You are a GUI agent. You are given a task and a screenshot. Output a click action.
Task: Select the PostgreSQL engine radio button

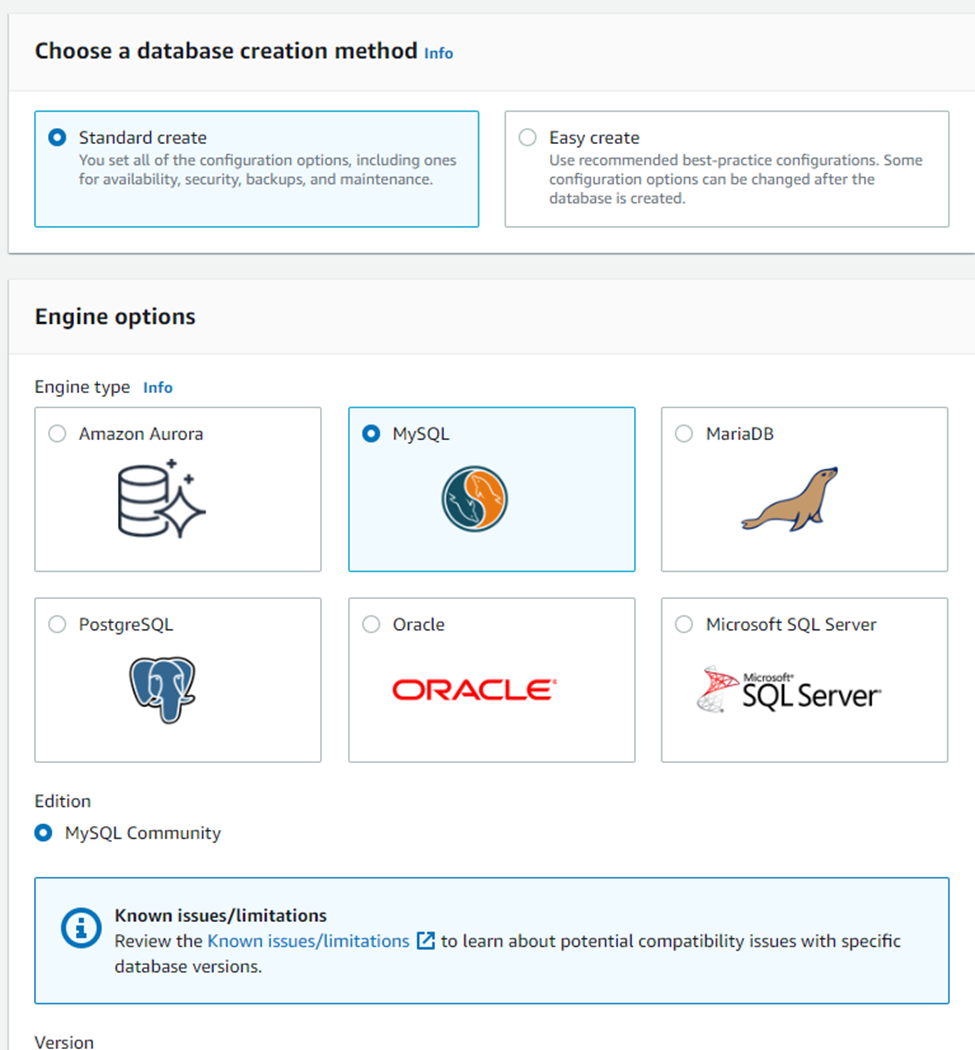click(57, 624)
